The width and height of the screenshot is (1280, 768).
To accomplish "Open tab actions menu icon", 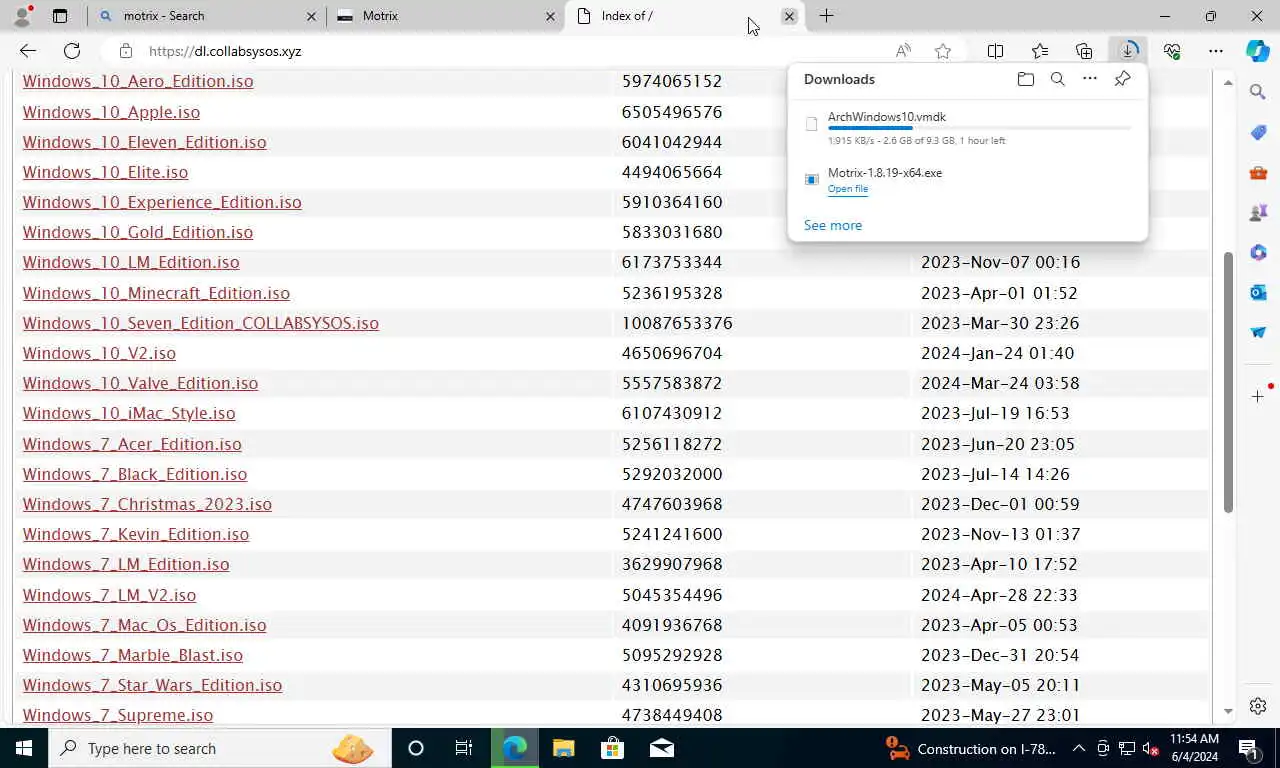I will tap(60, 16).
